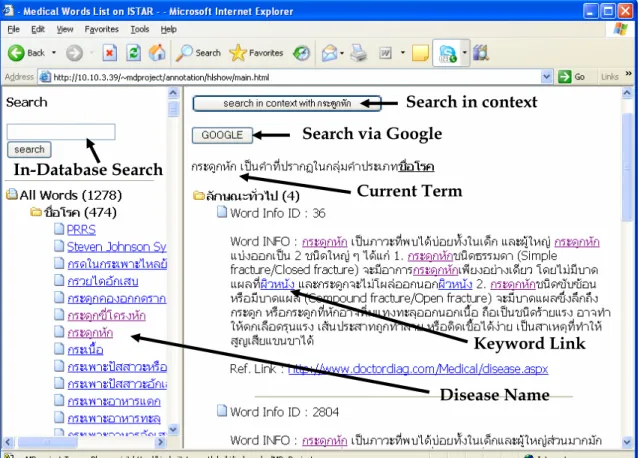
Task: Collapse the ลักษณะทั่วไป (4) folder
Action: tap(199, 196)
